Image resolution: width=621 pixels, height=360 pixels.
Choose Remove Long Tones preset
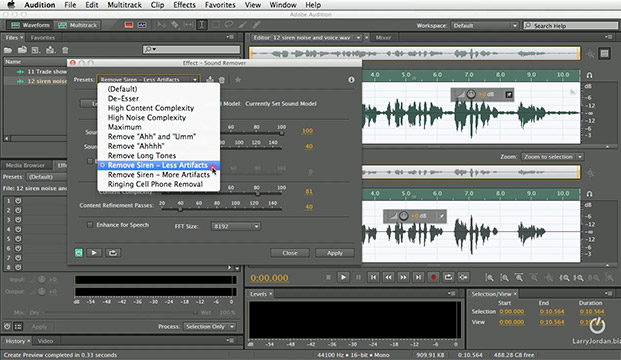[158, 156]
